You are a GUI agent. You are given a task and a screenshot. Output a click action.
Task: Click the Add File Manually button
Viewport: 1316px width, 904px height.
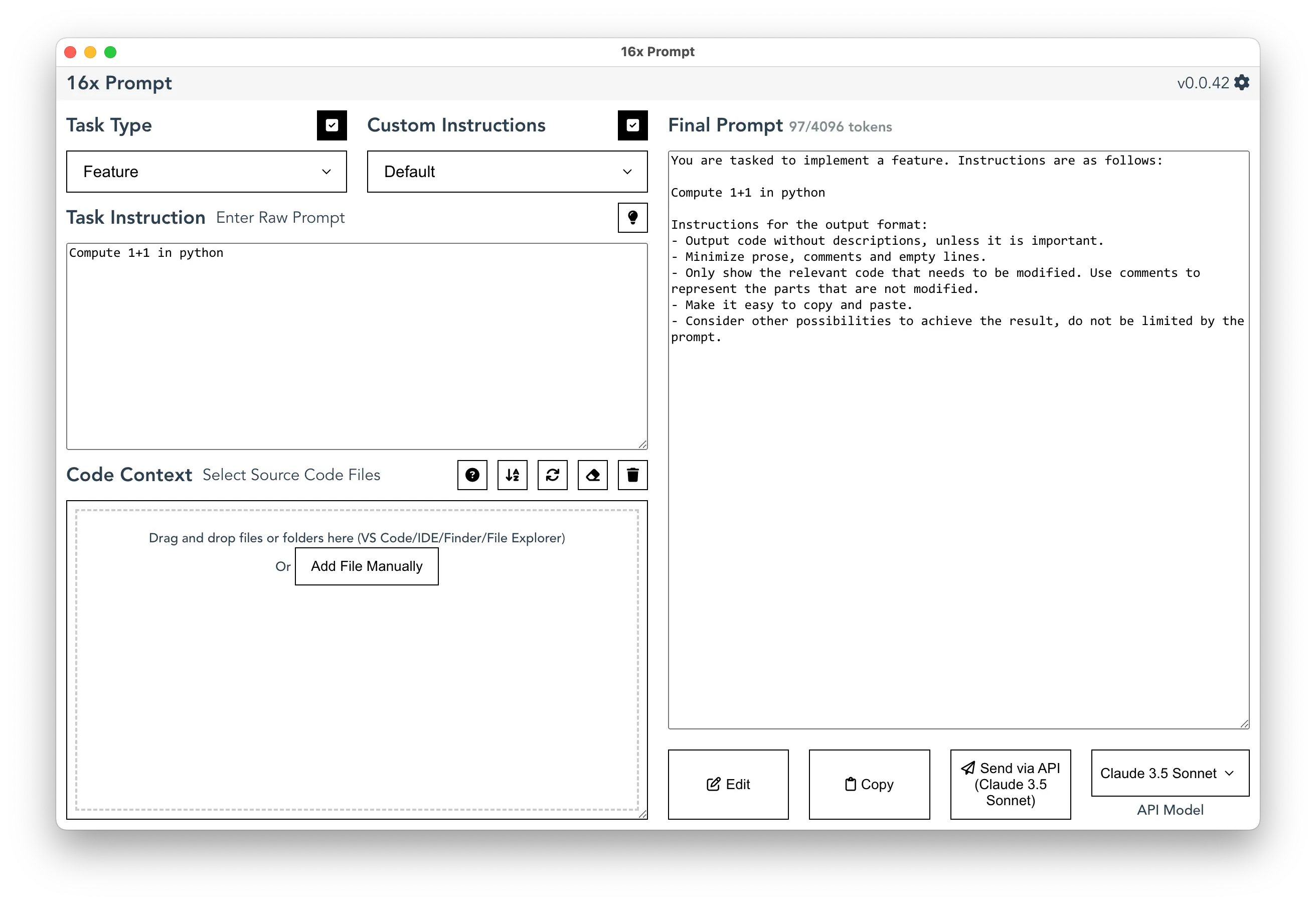tap(367, 566)
